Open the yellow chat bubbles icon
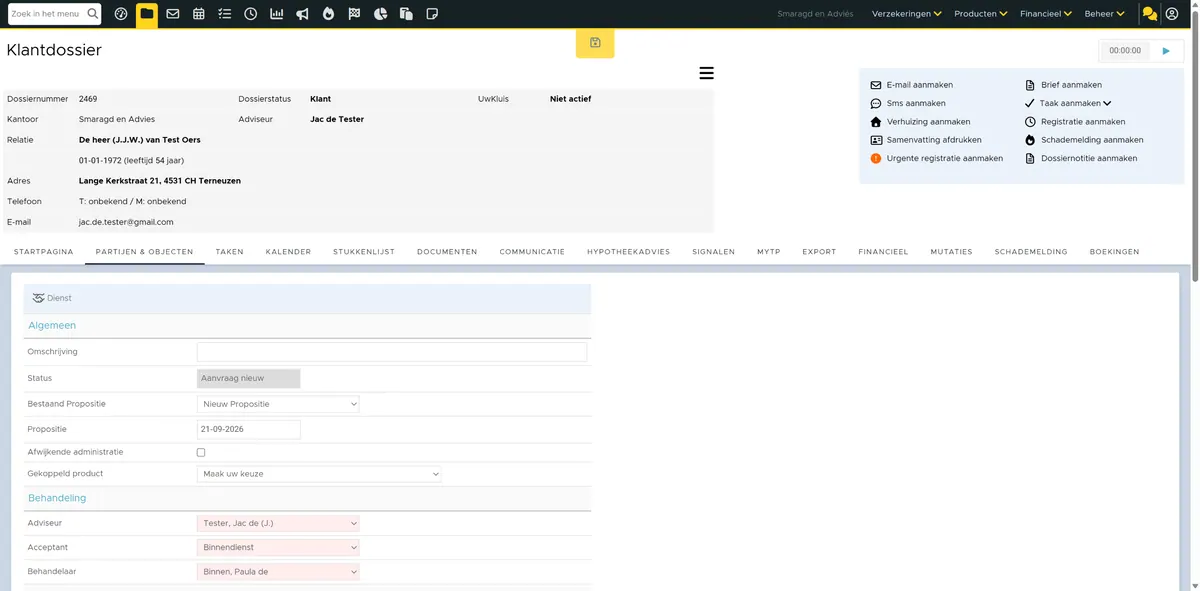The width and height of the screenshot is (1200, 591). (1149, 14)
